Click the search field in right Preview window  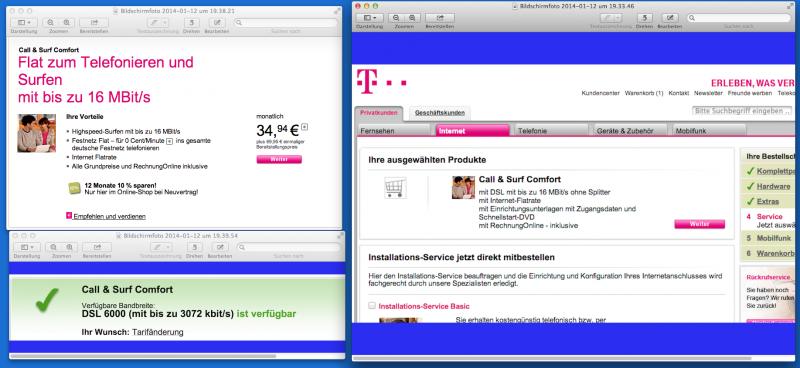[739, 18]
